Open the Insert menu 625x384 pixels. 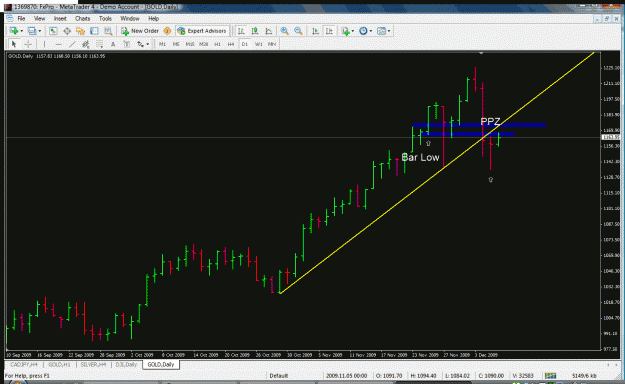click(60, 19)
